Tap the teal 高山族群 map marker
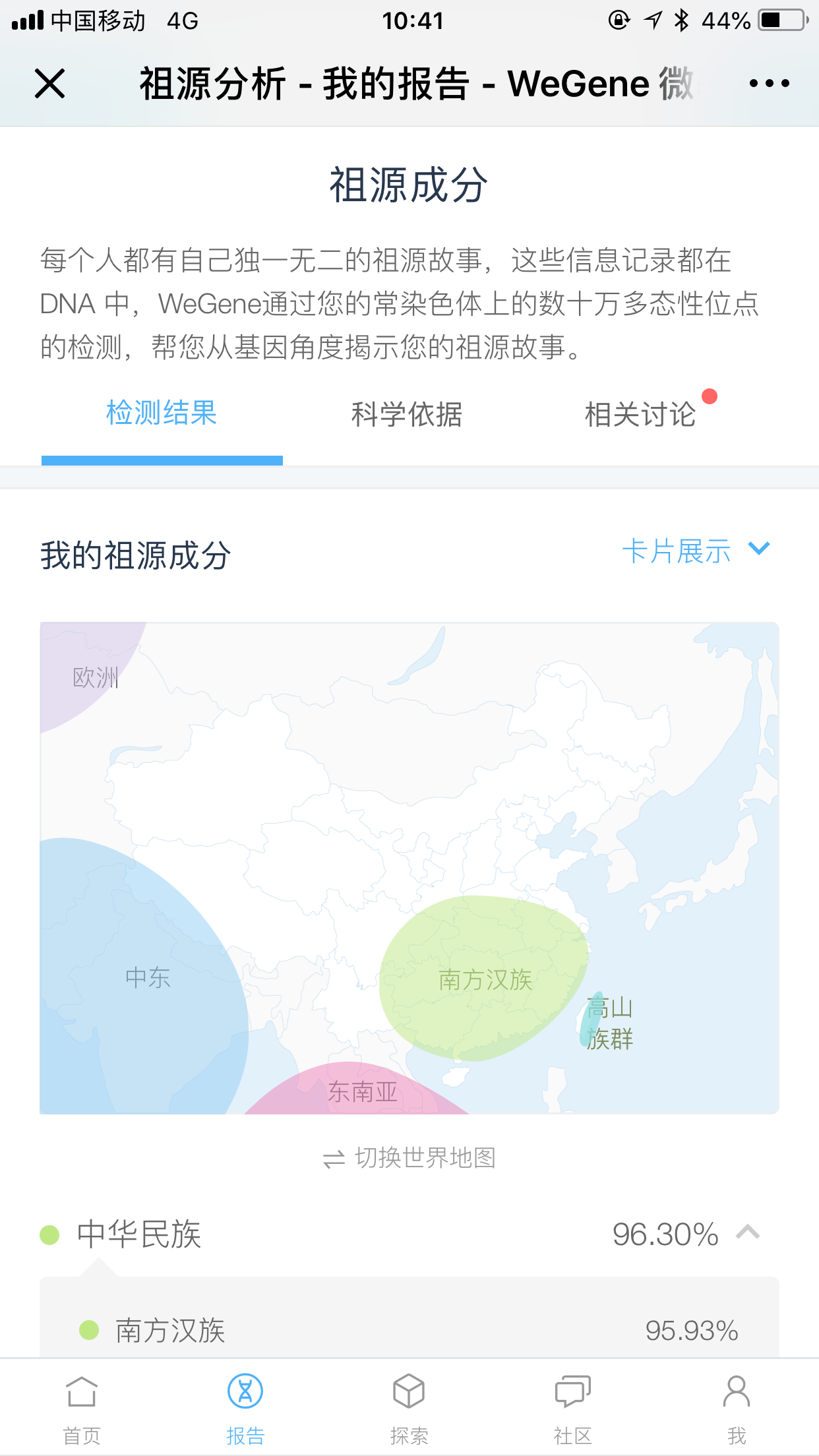819x1456 pixels. (x=591, y=1020)
